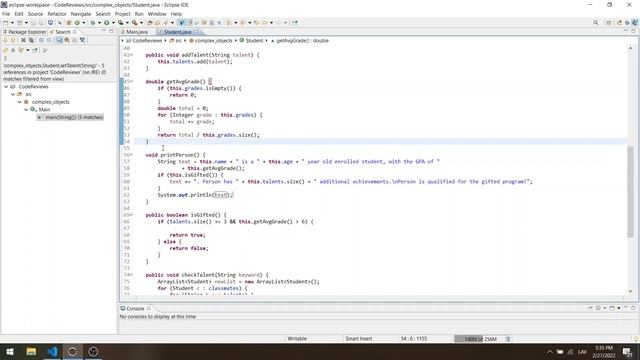The height and width of the screenshot is (360, 640).
Task: Open the Run configurations dropdown arrow
Action: point(113,23)
